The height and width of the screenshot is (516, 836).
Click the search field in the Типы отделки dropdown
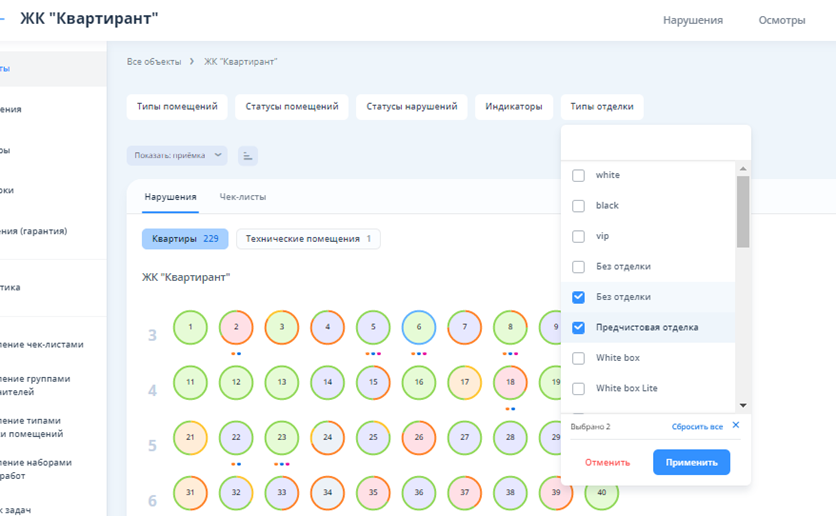(655, 143)
